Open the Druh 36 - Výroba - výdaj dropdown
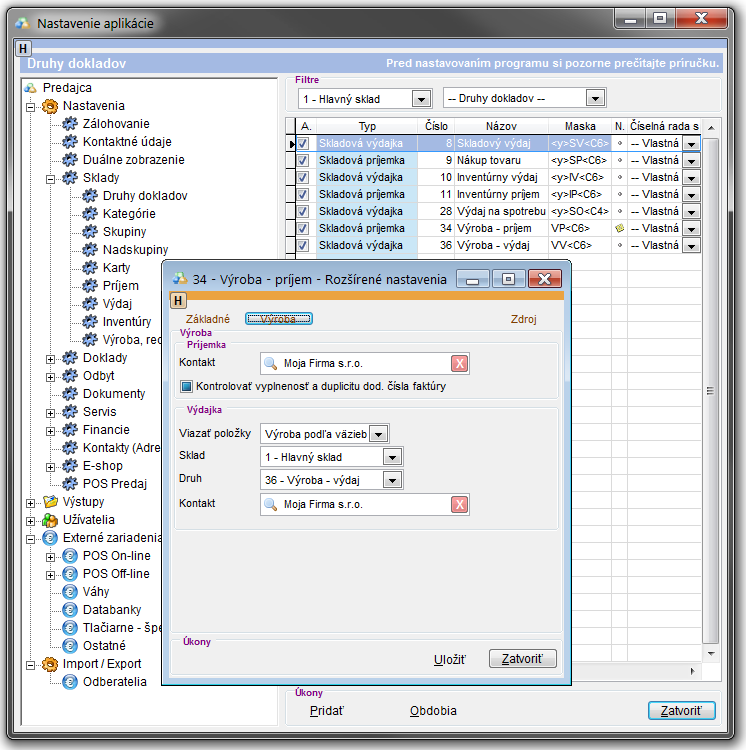 [393, 480]
